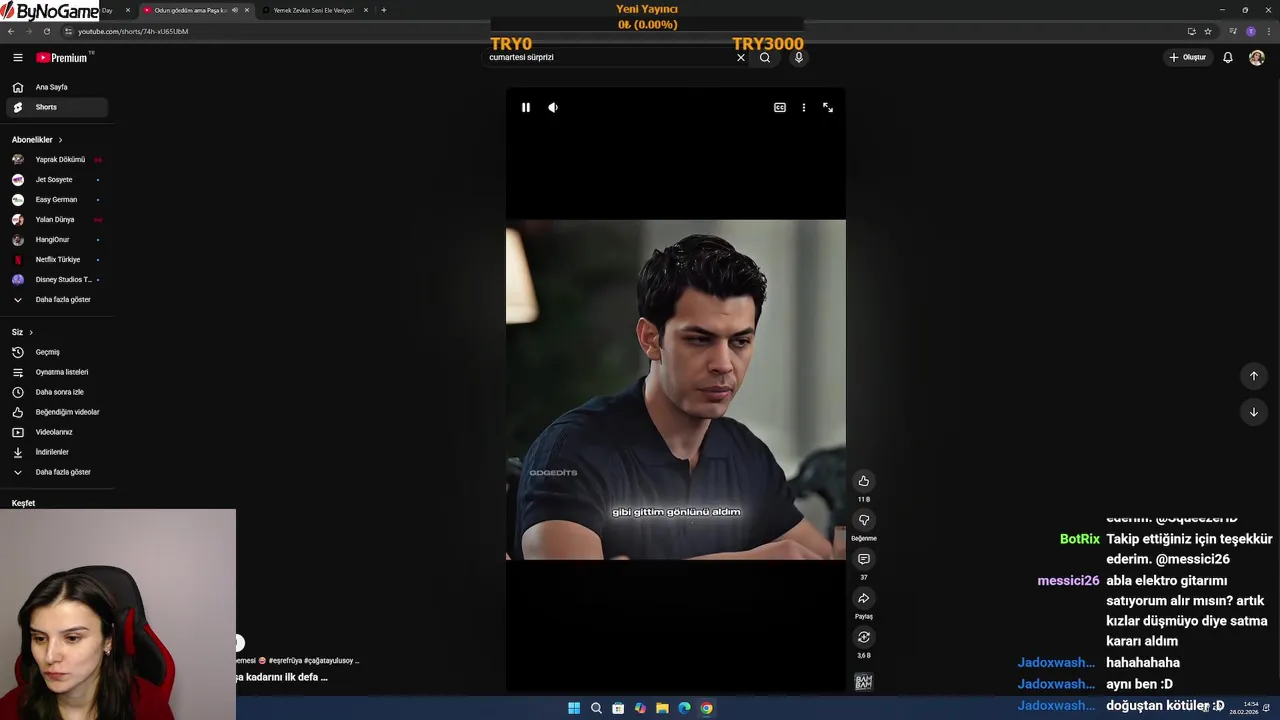This screenshot has height=720, width=1280.
Task: Click the Oluştur create button
Action: pyautogui.click(x=1188, y=58)
